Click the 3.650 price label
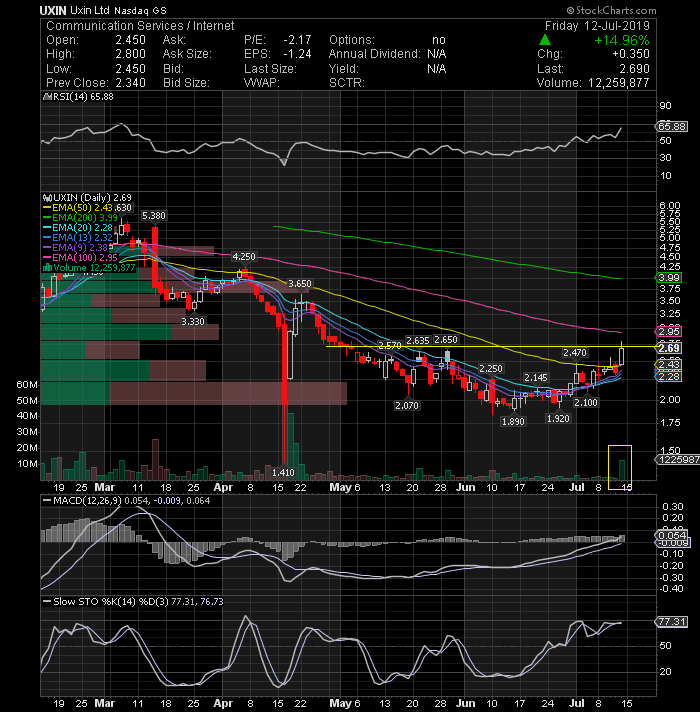700x712 pixels. click(x=300, y=283)
